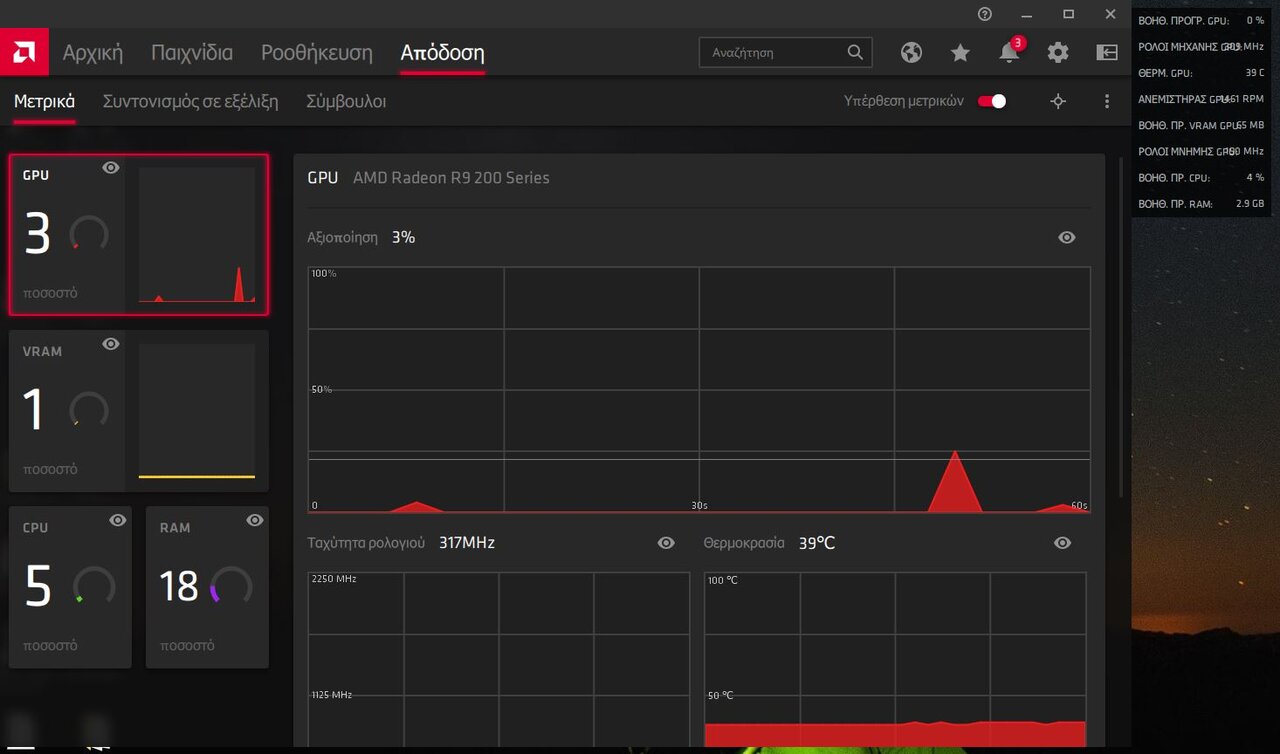Click ΒΟΗΘ. ΠΡ. RAM overlay row
1280x754 pixels.
(x=1201, y=204)
